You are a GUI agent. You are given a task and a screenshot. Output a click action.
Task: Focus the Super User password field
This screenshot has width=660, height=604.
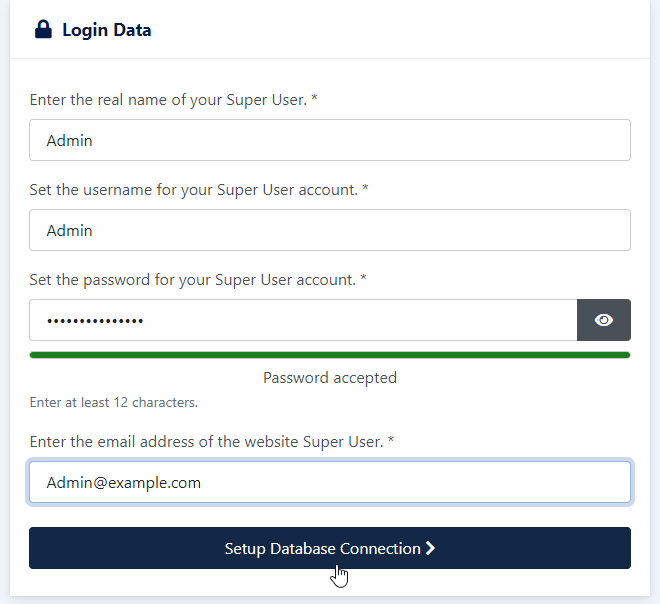303,320
